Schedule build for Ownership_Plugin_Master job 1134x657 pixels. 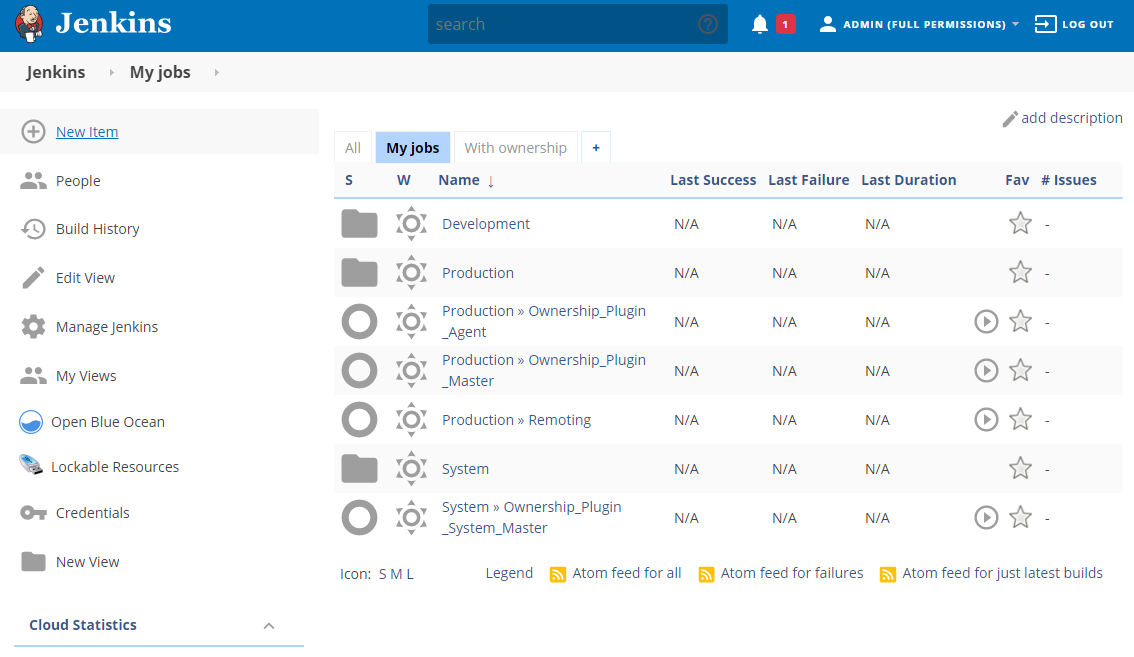986,370
